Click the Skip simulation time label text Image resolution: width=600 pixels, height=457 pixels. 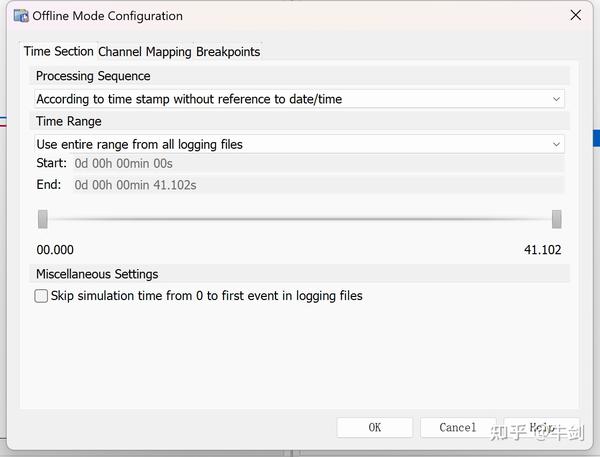(207, 296)
